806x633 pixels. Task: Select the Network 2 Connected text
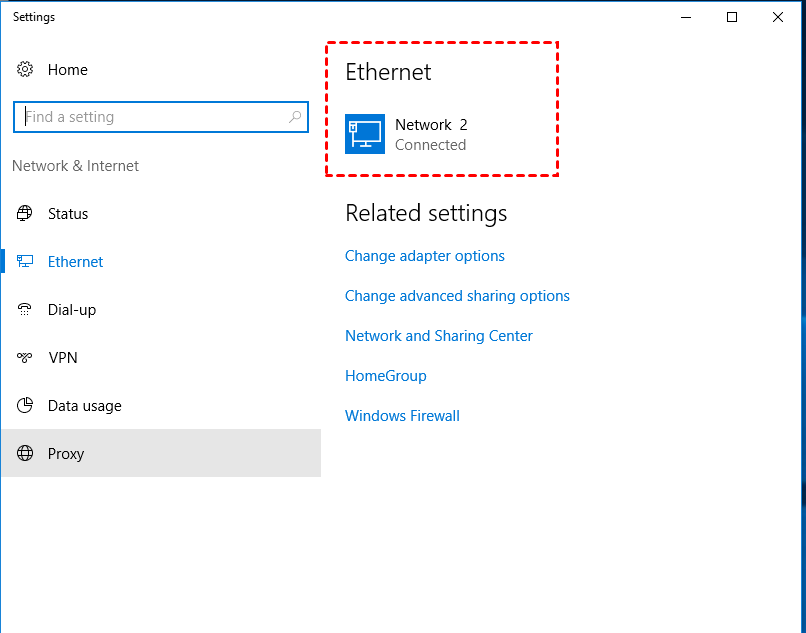(431, 134)
